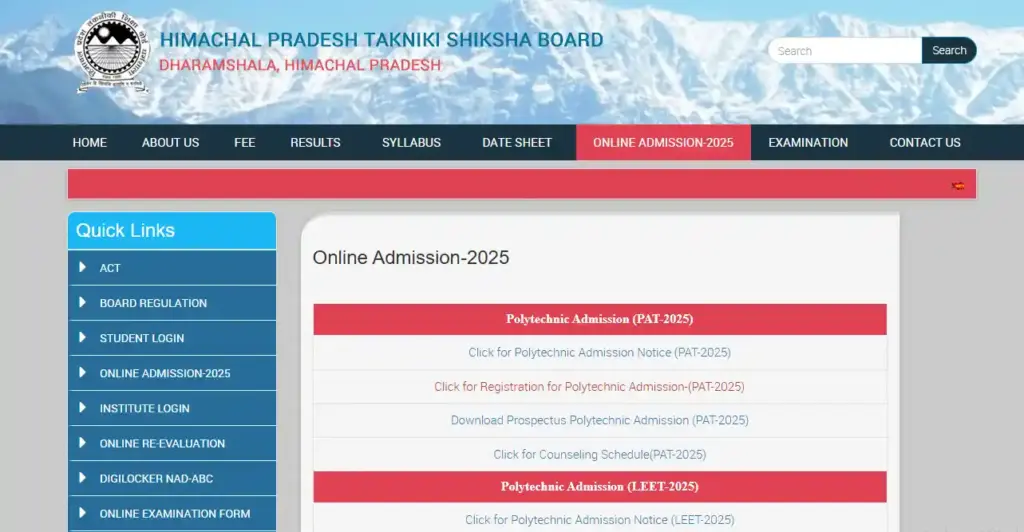Open the Syllabus menu item
The width and height of the screenshot is (1024, 532).
(x=411, y=142)
